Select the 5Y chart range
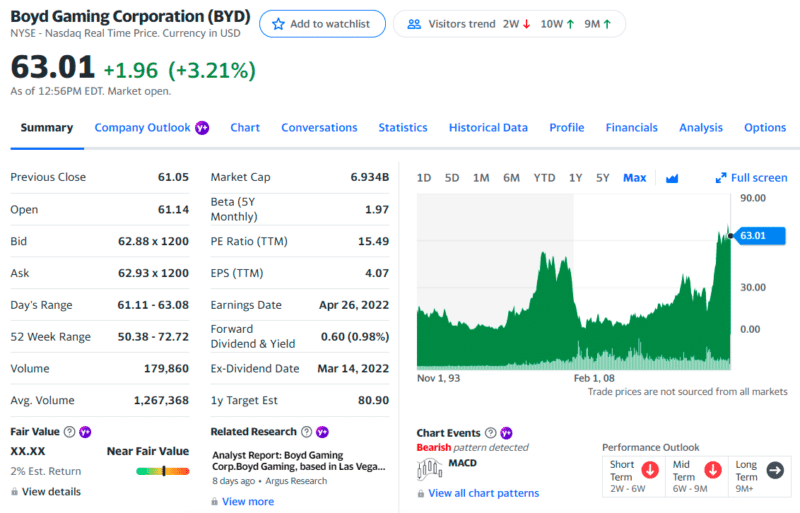The width and height of the screenshot is (800, 513). 603,178
